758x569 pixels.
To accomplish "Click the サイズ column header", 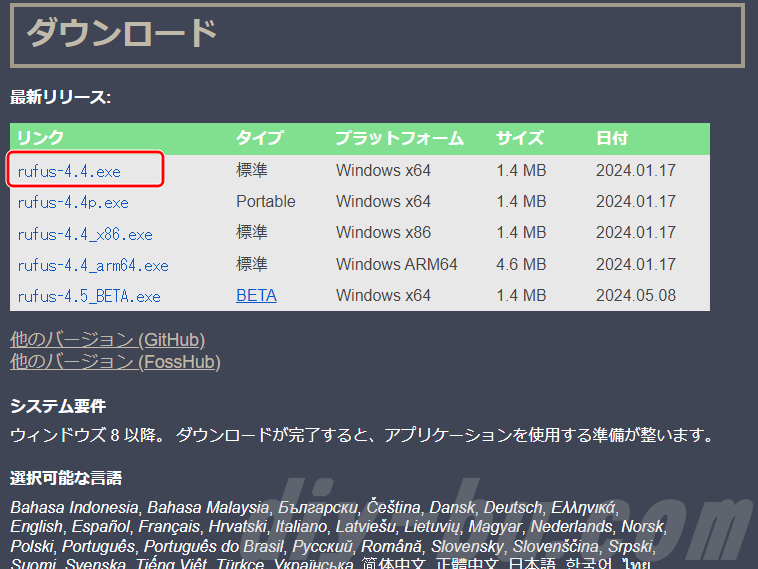I will click(x=520, y=138).
